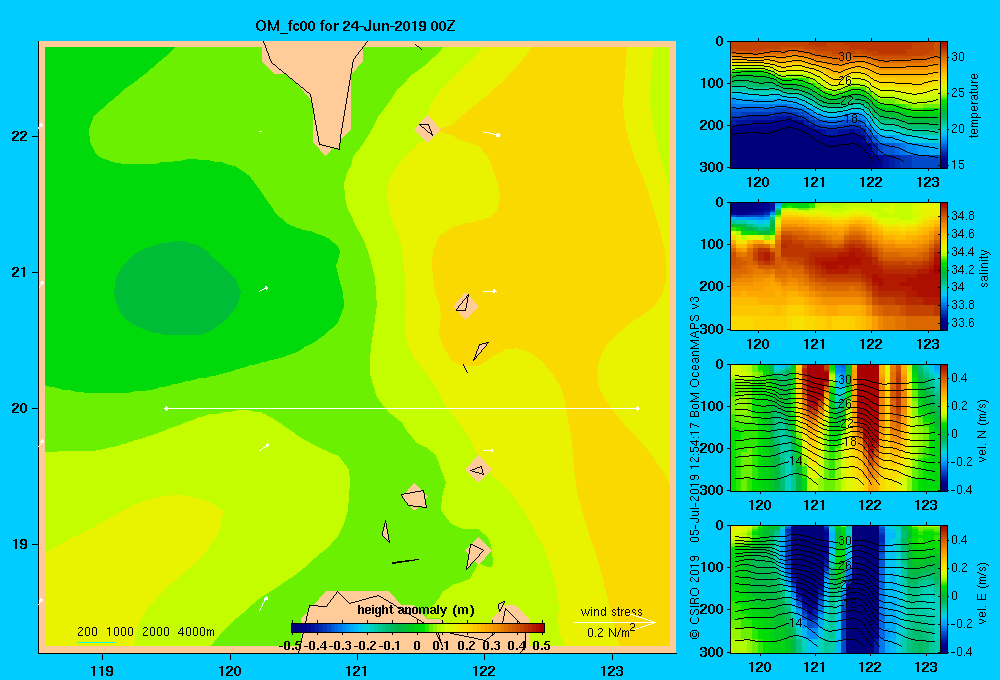Click the wind vector near 19.7N 120.3E
Viewport: 1000px width, 680px height.
264,447
